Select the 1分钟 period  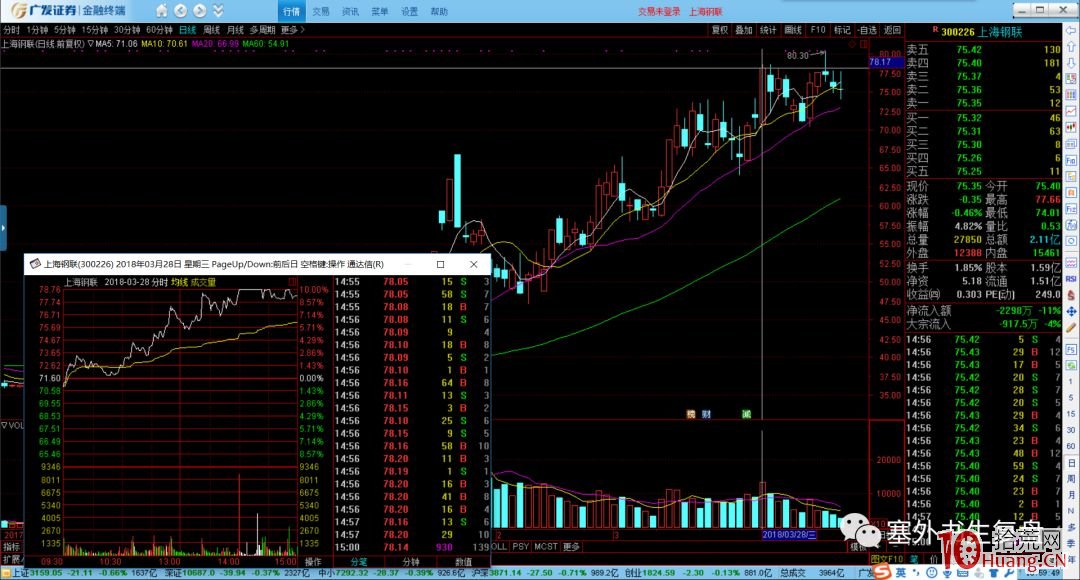coord(37,30)
